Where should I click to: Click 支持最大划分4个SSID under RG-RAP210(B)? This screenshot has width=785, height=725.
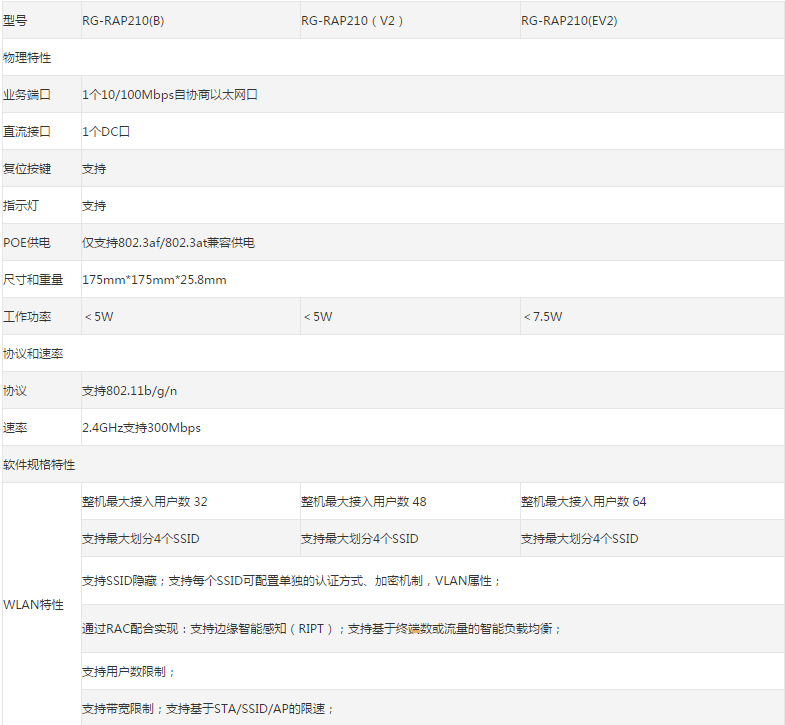coord(141,539)
